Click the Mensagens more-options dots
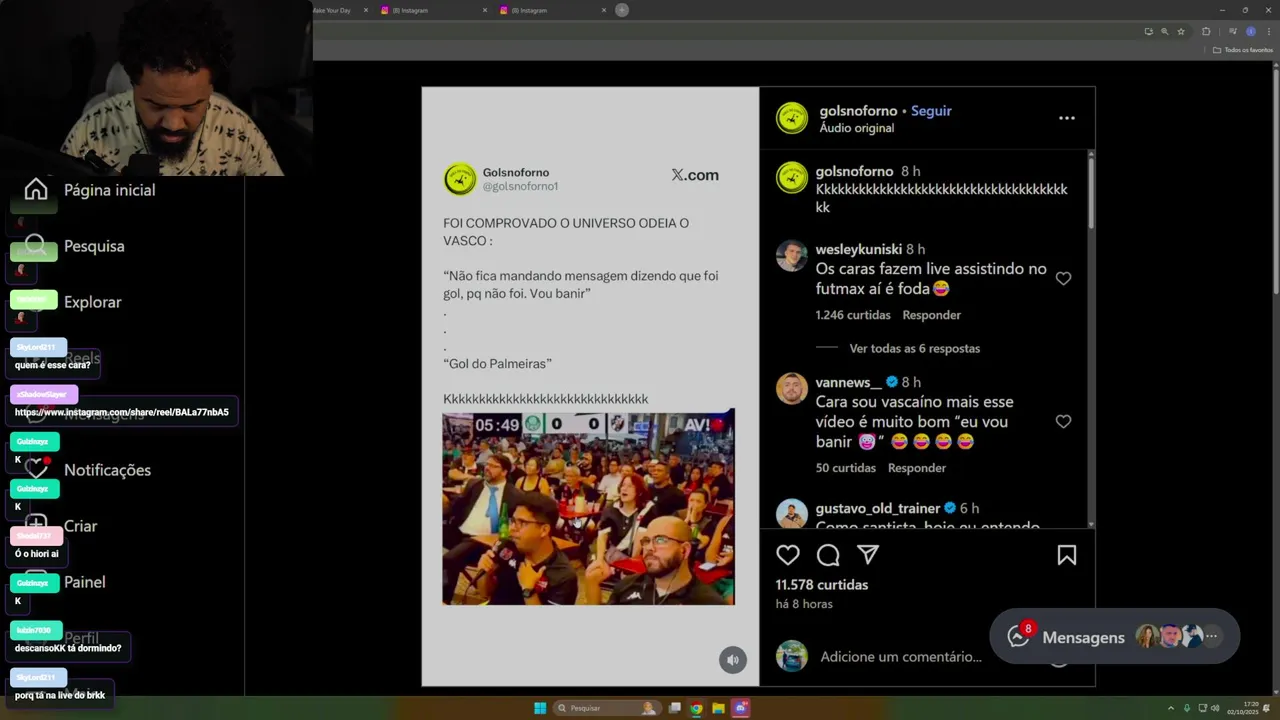The width and height of the screenshot is (1280, 720). coord(1211,636)
